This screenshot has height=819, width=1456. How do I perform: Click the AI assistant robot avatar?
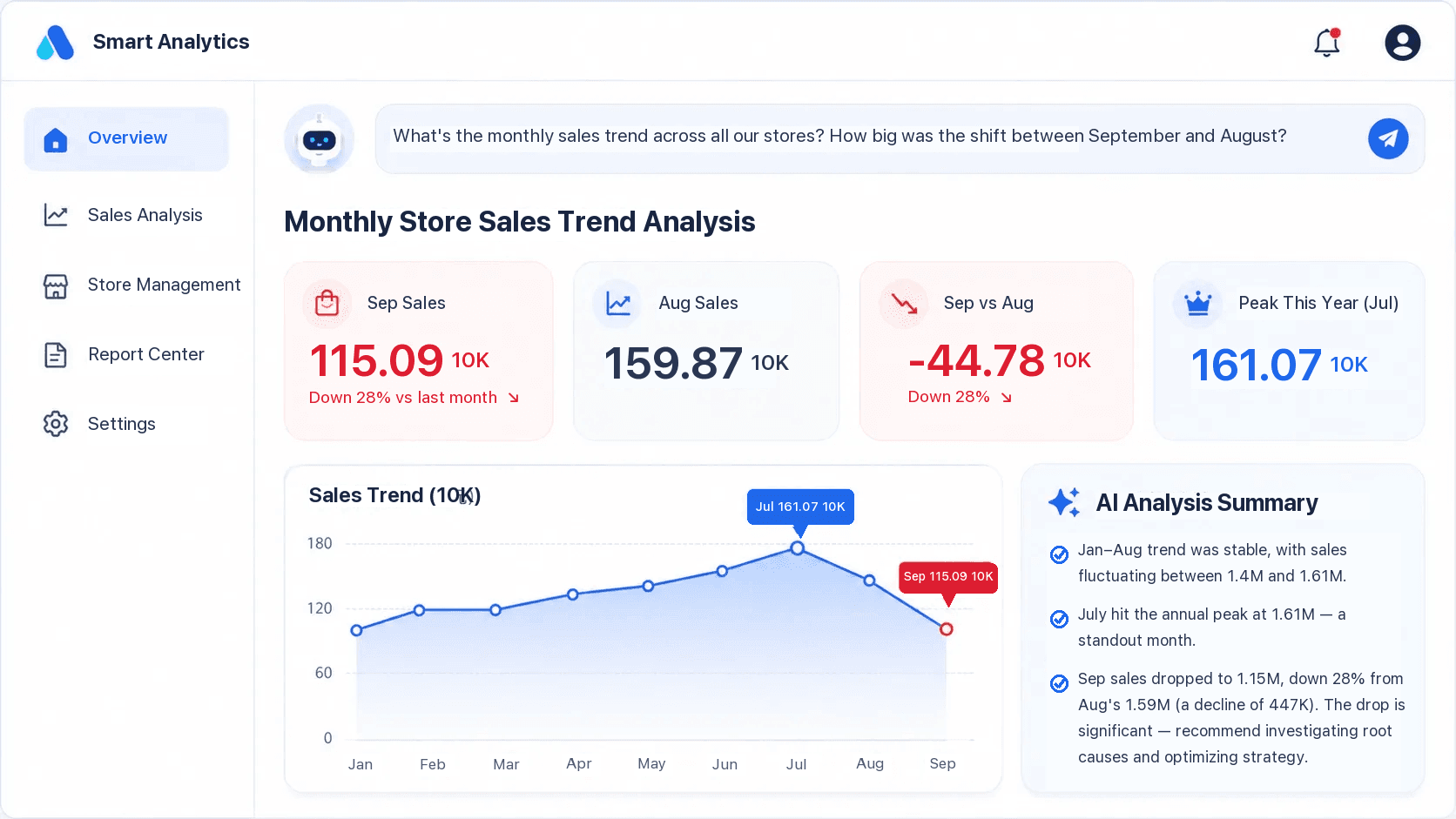tap(320, 139)
